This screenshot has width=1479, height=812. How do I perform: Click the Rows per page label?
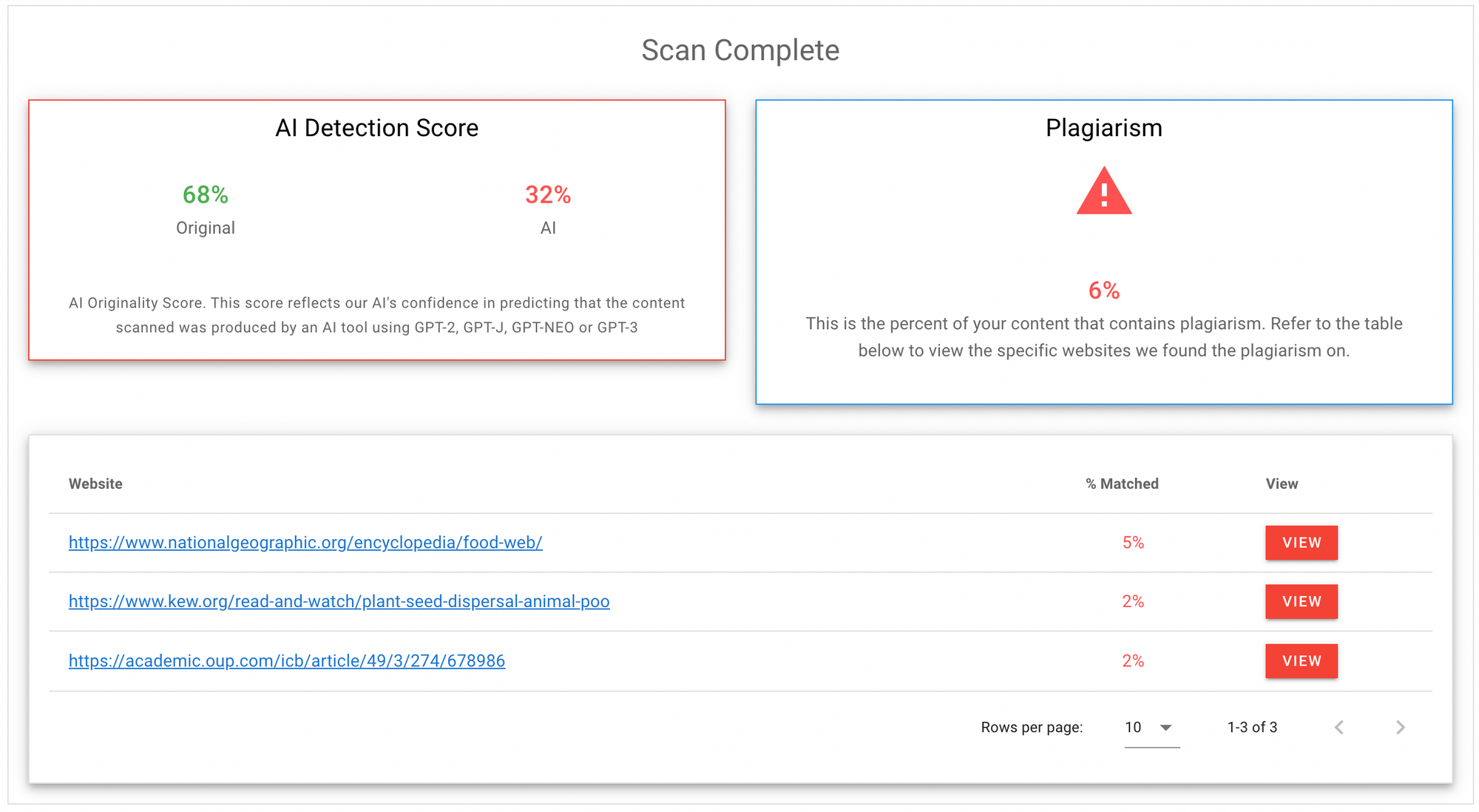pos(1032,728)
